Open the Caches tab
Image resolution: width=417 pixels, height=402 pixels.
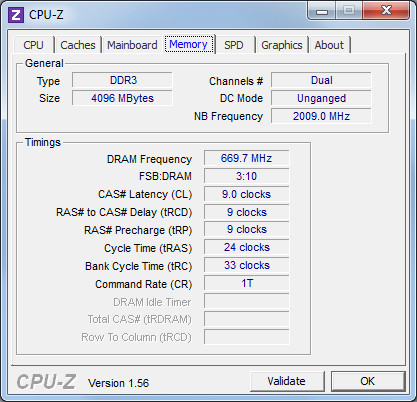point(78,45)
